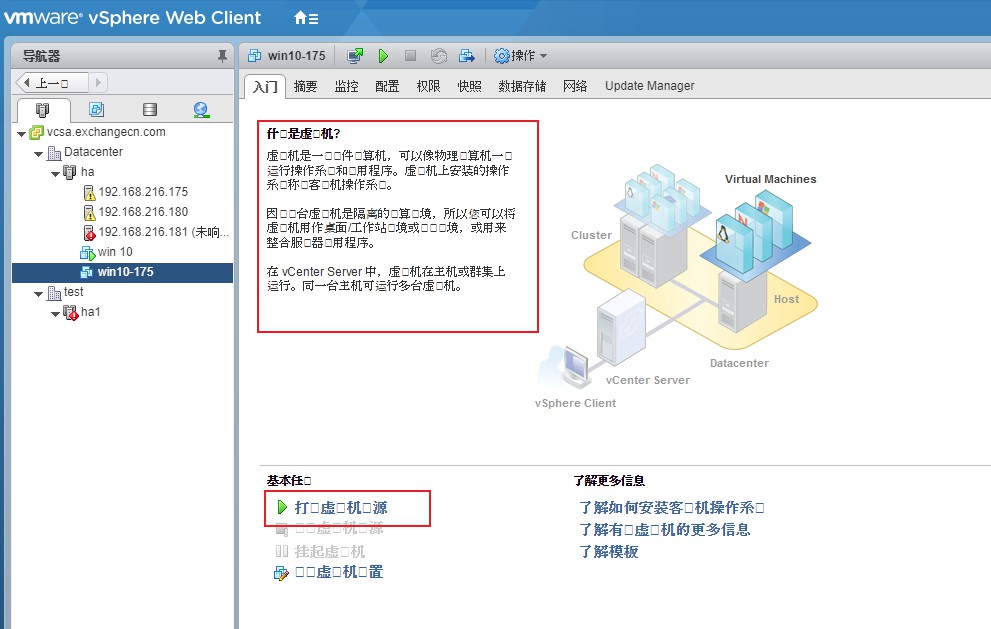Open the 数据存储 tab
Image resolution: width=991 pixels, height=629 pixels.
[x=522, y=86]
